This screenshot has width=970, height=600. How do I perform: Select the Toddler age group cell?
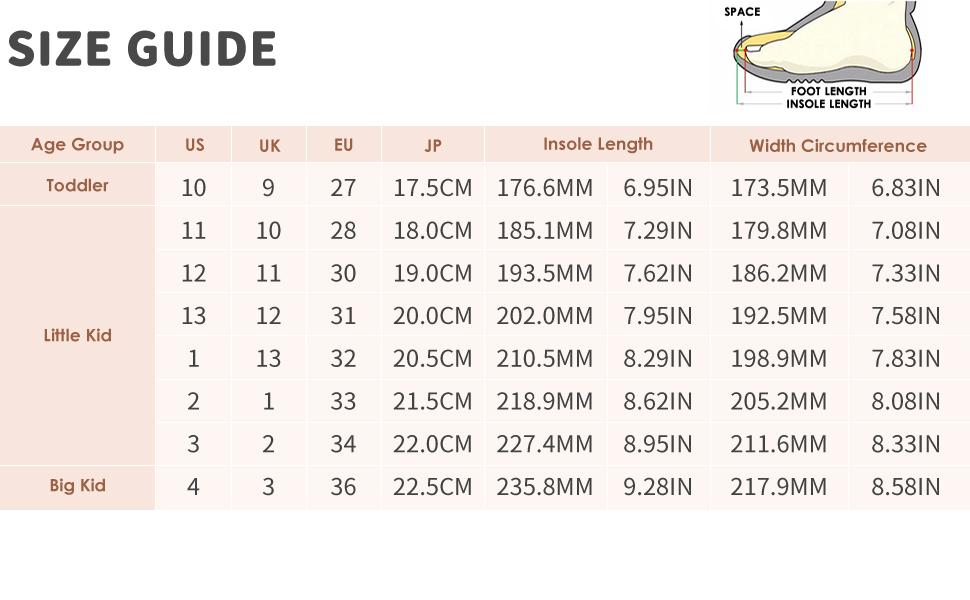(x=77, y=186)
